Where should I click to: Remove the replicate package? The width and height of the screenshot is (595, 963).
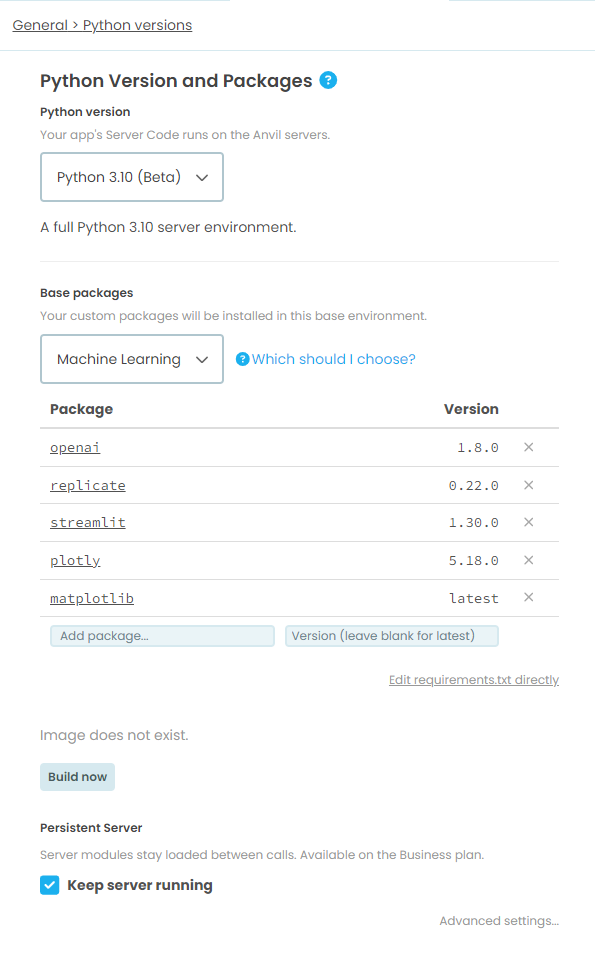tap(528, 485)
